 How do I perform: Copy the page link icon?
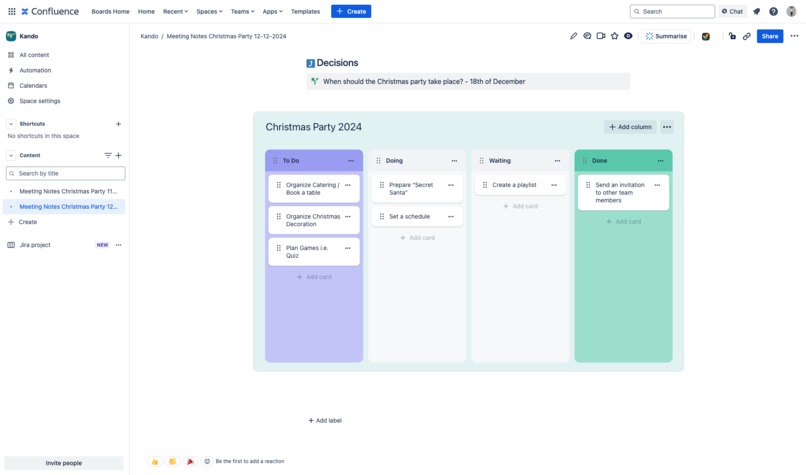[746, 36]
